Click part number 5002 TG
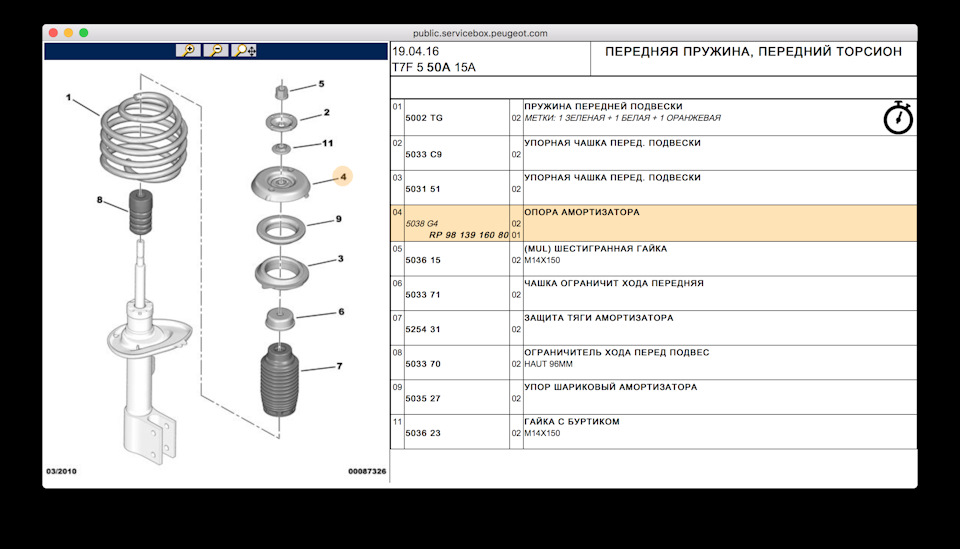This screenshot has width=960, height=549. tap(424, 118)
